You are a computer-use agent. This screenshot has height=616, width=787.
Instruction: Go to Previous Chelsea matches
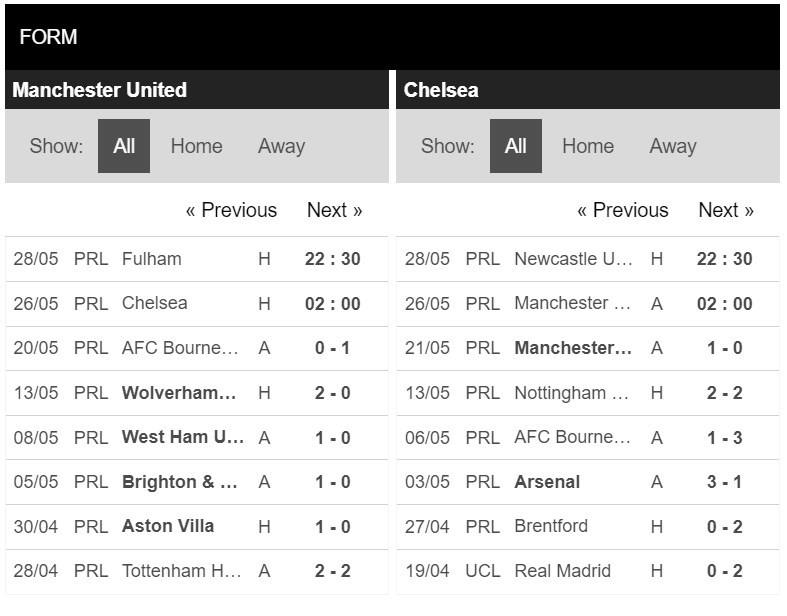coord(623,210)
